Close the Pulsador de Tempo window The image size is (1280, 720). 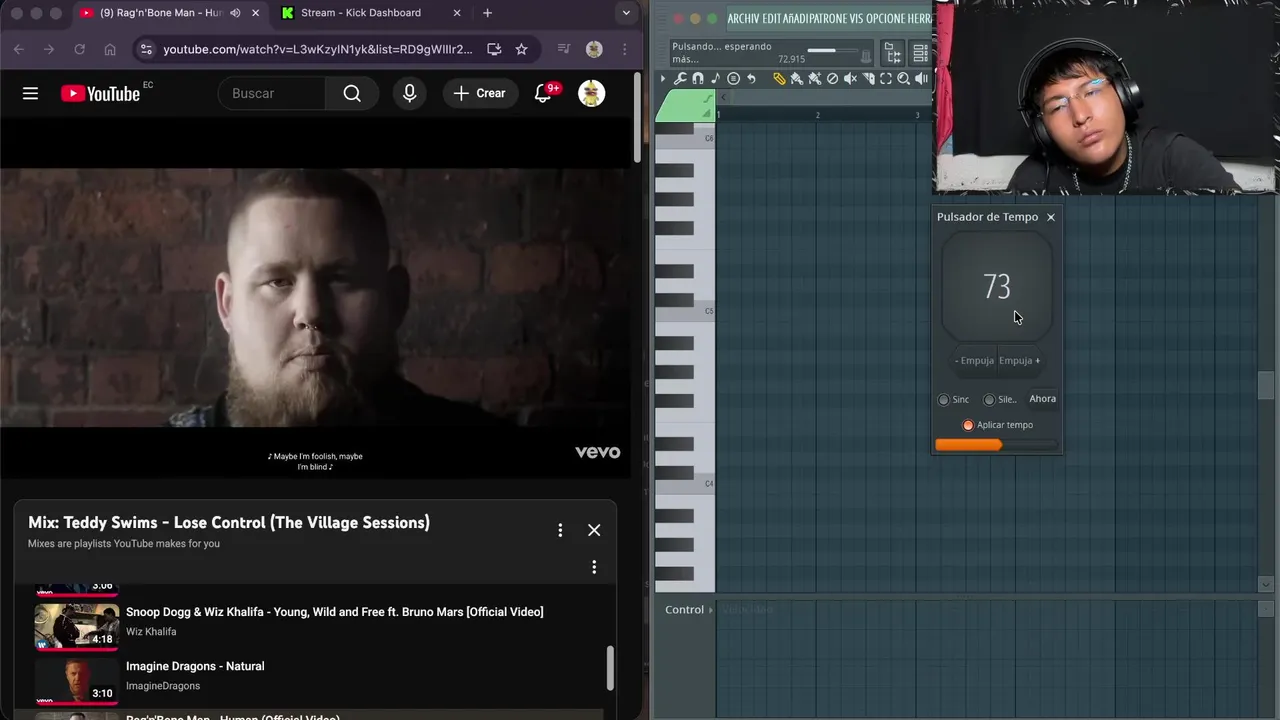coord(1050,217)
